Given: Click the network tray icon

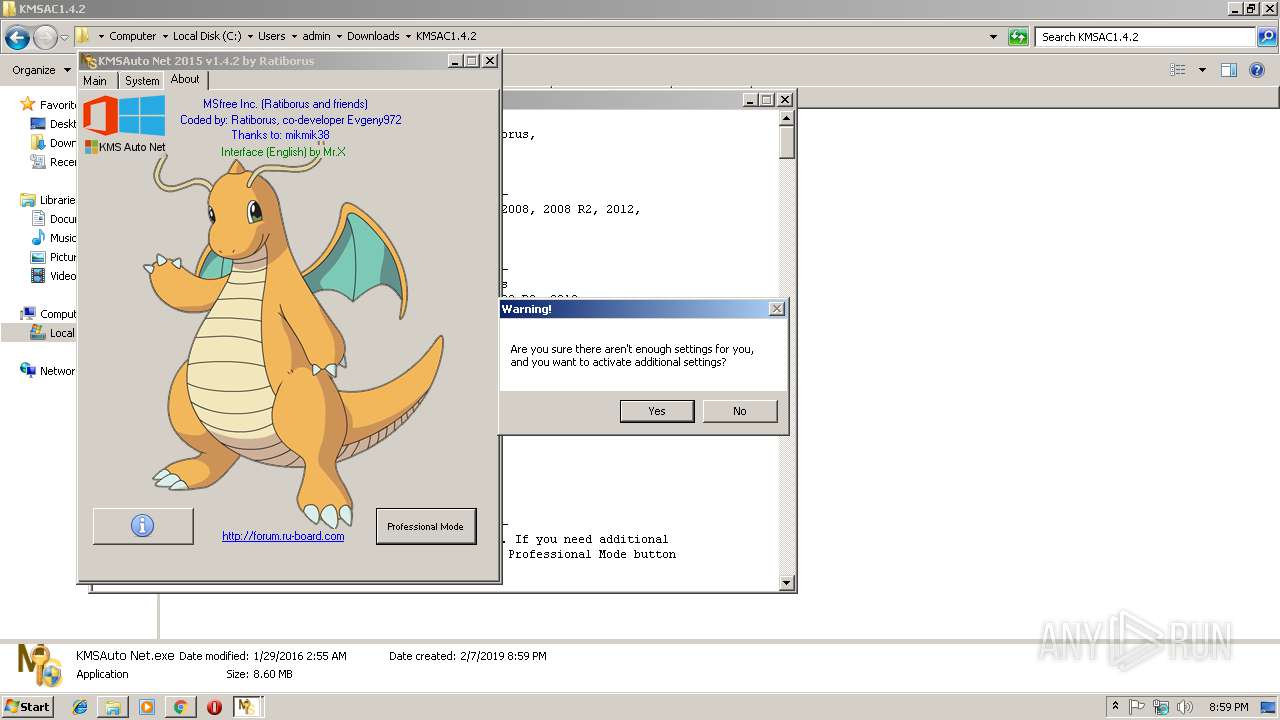Looking at the screenshot, I should (1161, 707).
